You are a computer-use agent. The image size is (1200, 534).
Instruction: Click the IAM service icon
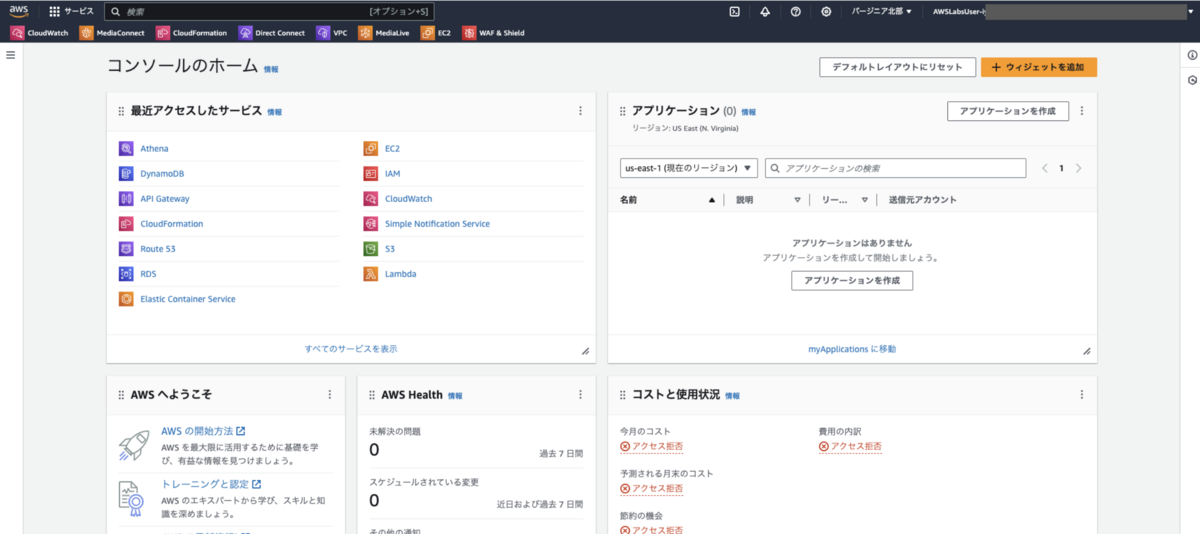(370, 173)
